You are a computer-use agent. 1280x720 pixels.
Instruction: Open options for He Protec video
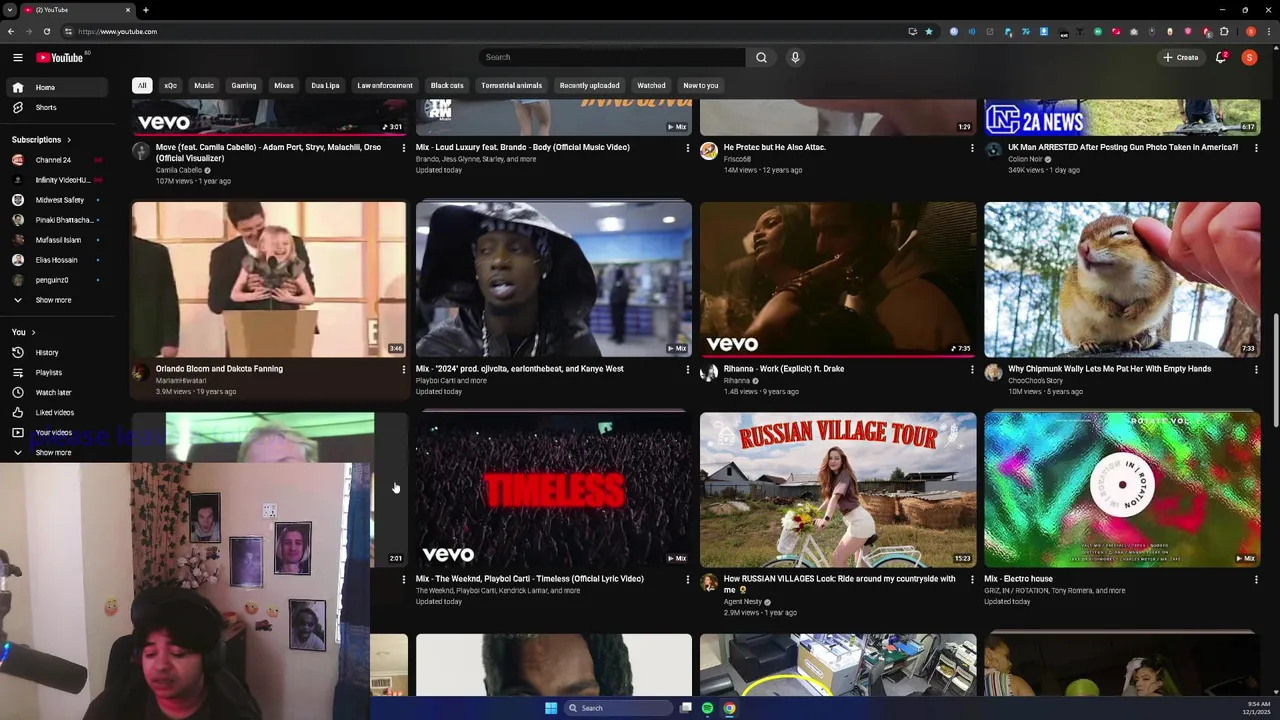[971, 148]
